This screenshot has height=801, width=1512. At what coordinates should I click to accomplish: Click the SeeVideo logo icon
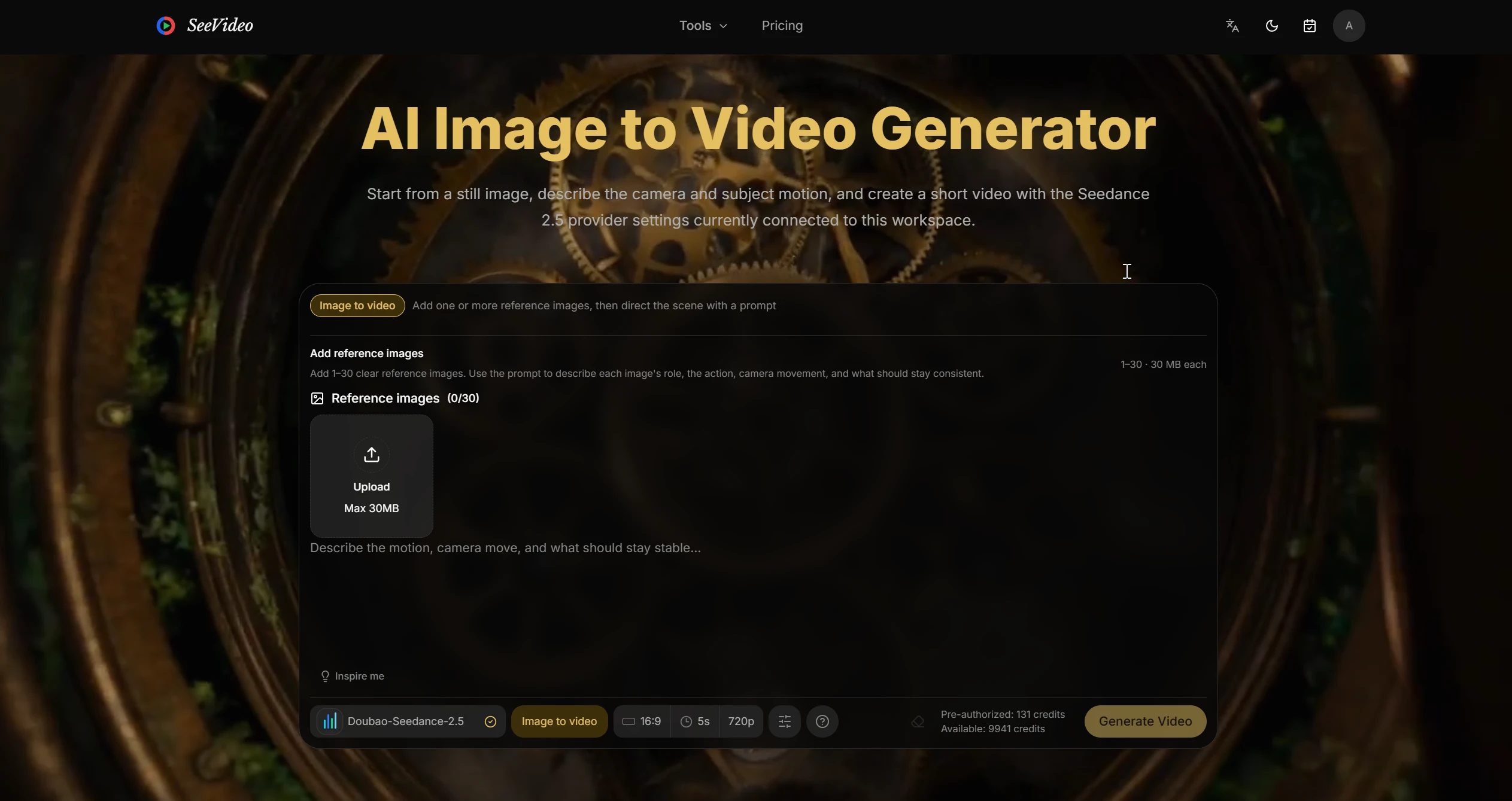pos(166,26)
